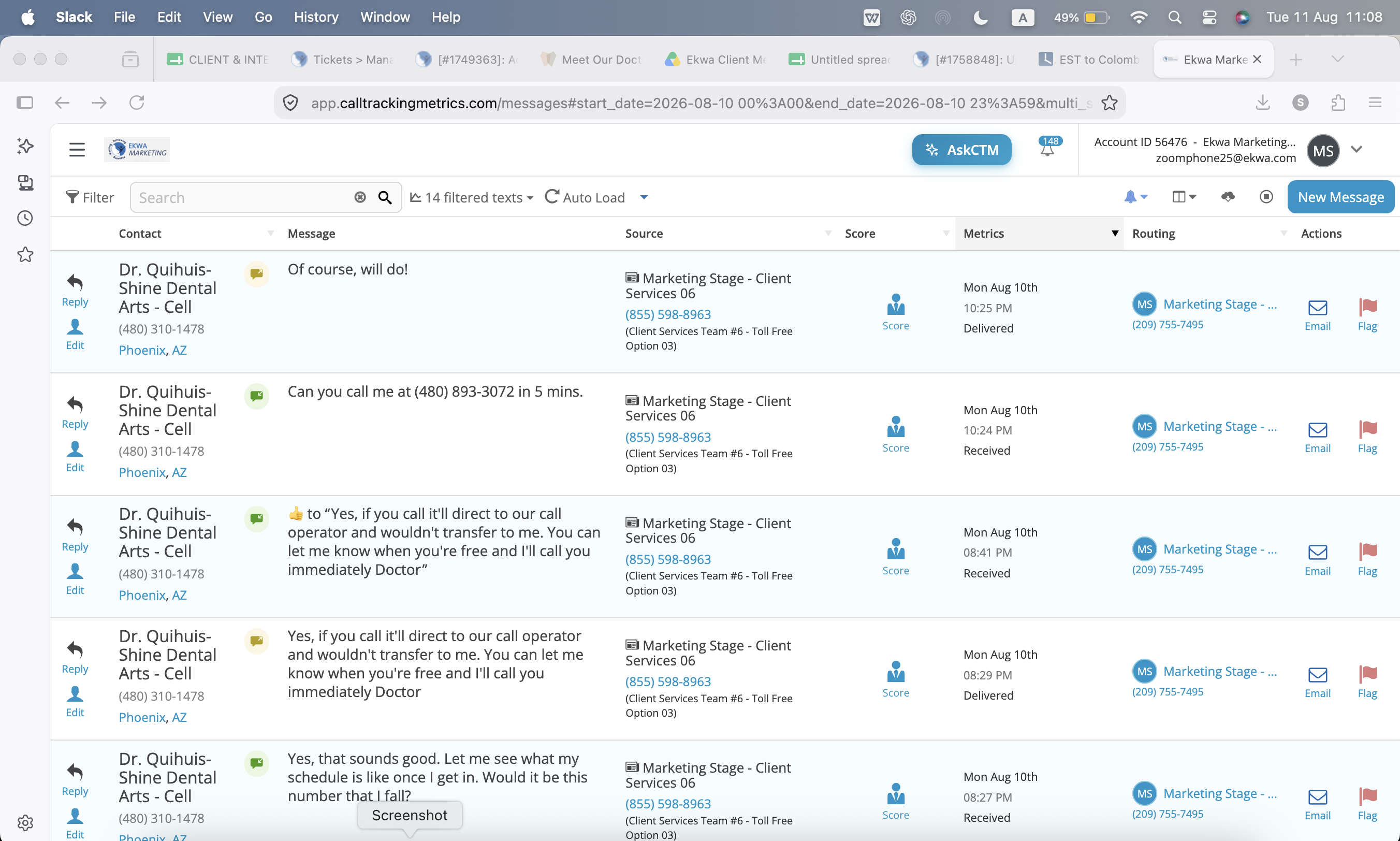Score the 10:24 PM received message
The height and width of the screenshot is (841, 1400).
[896, 434]
